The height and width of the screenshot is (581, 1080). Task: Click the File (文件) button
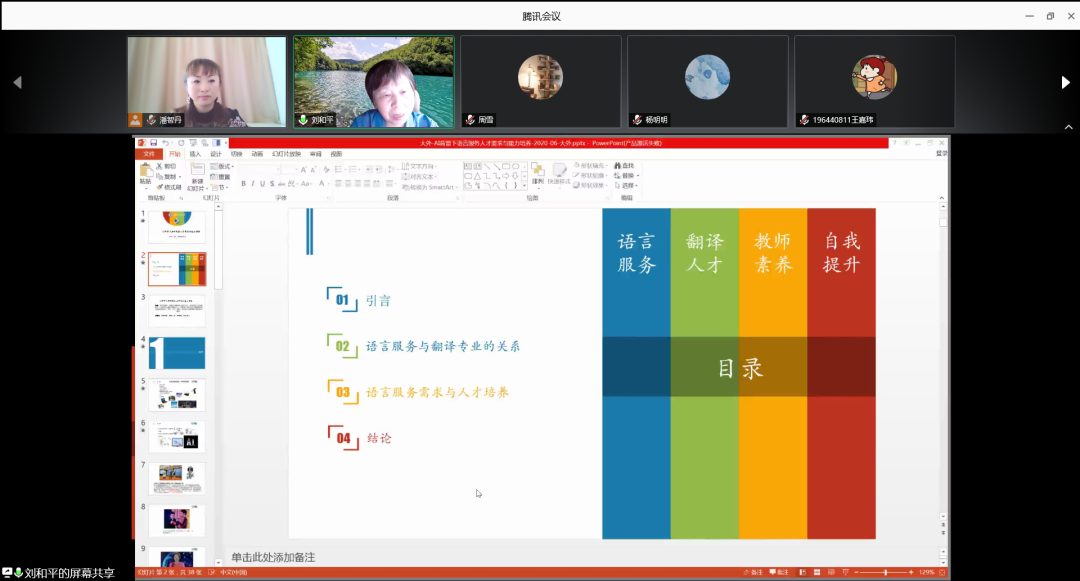pos(149,154)
